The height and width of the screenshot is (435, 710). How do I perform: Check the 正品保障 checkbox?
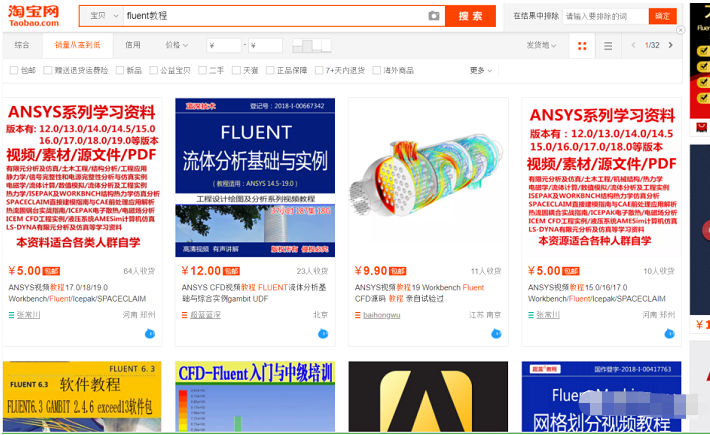pyautogui.click(x=270, y=70)
